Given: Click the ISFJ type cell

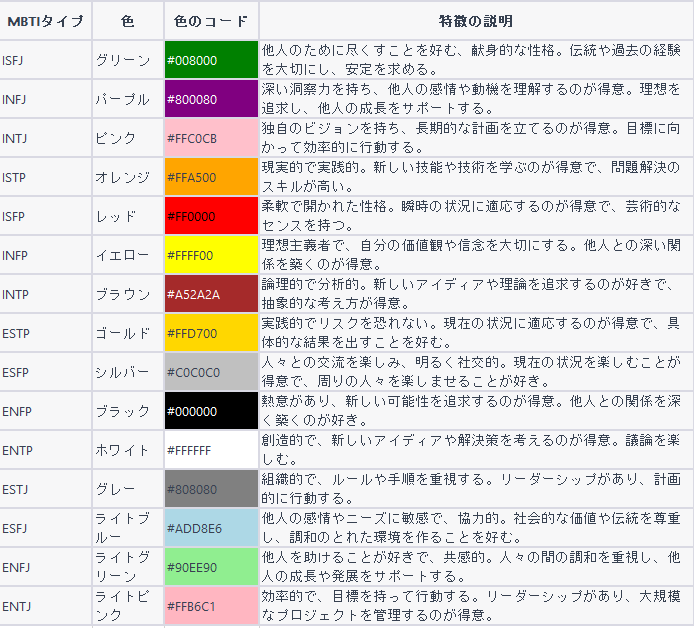Looking at the screenshot, I should (46, 60).
